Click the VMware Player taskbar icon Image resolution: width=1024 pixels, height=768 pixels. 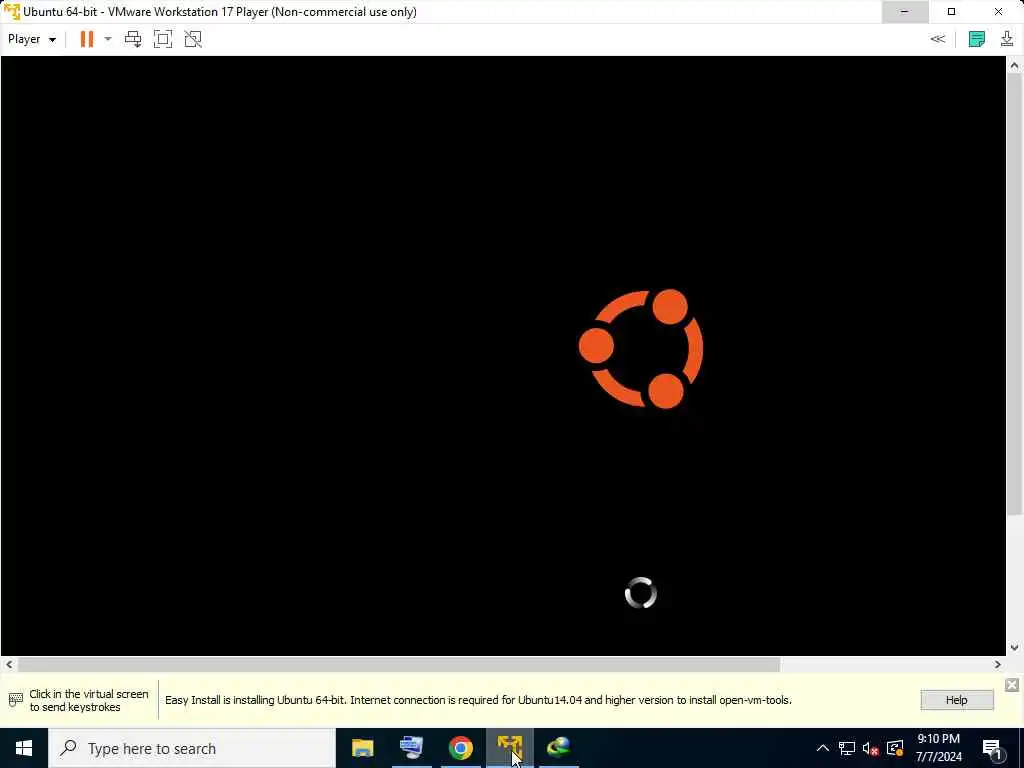(509, 748)
